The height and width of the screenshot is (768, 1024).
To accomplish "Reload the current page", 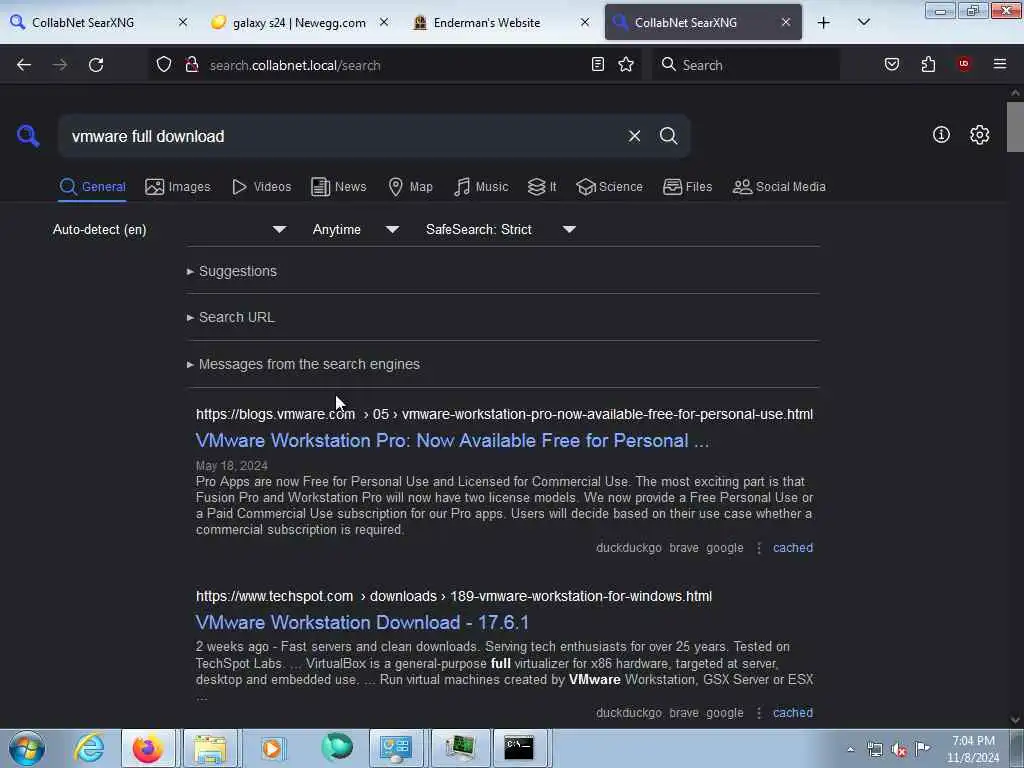I will [x=96, y=65].
